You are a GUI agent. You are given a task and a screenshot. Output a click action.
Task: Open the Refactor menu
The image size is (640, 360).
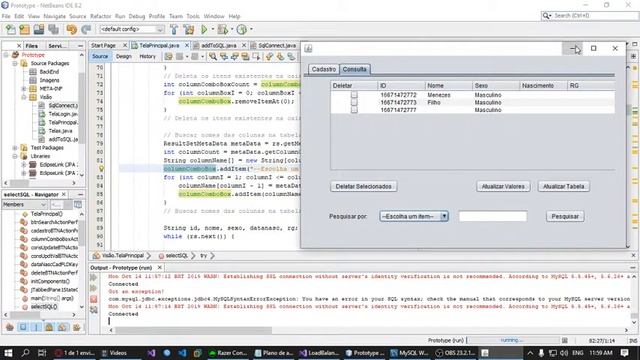(100, 16)
